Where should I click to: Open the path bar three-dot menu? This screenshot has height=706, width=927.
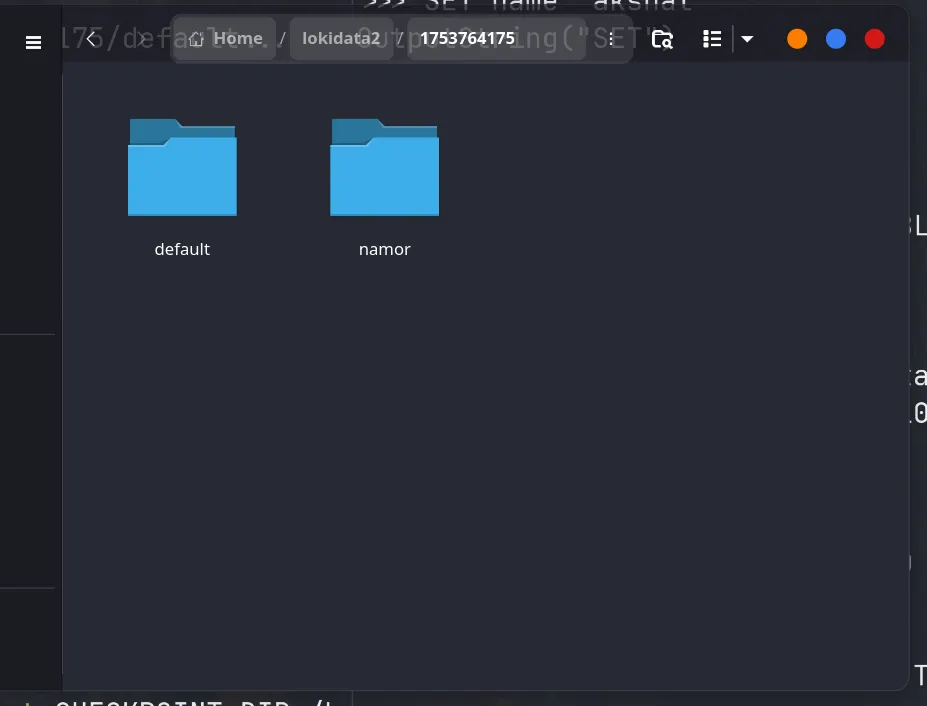(x=611, y=39)
